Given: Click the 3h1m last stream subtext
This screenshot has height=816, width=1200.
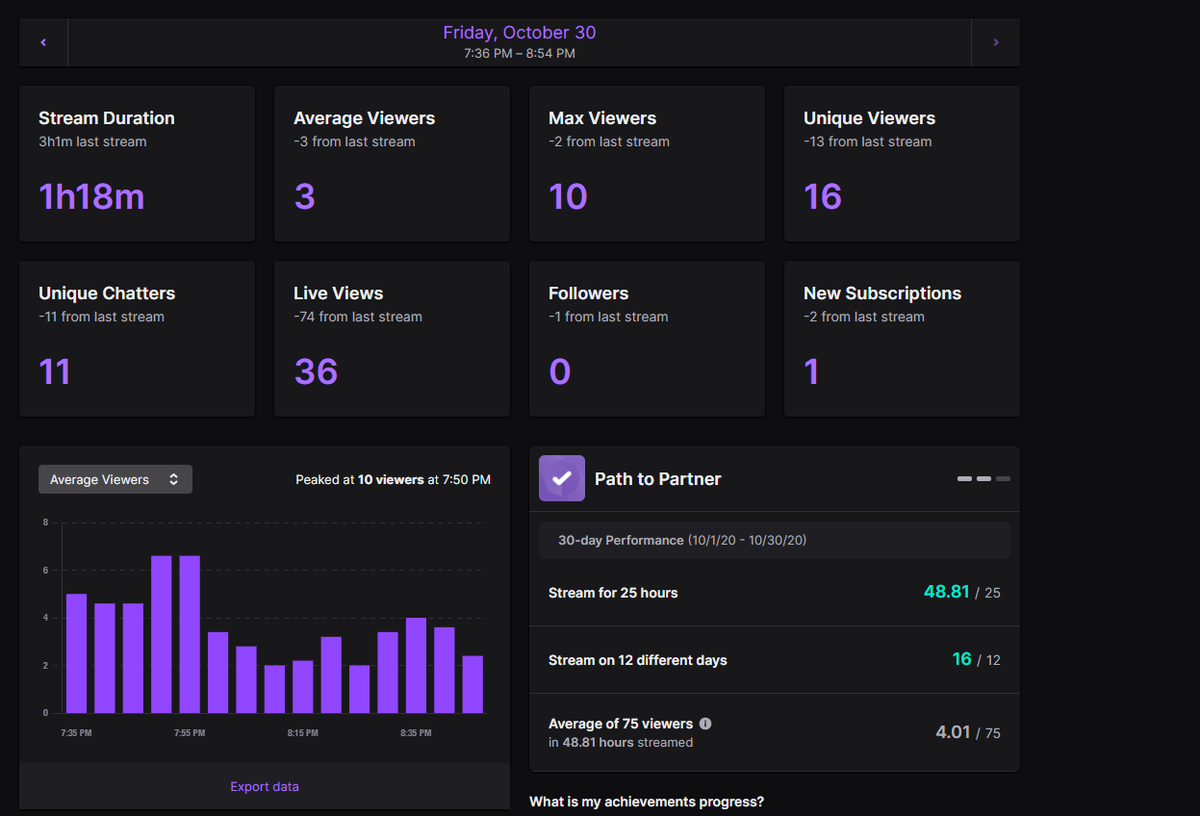Looking at the screenshot, I should pos(93,142).
